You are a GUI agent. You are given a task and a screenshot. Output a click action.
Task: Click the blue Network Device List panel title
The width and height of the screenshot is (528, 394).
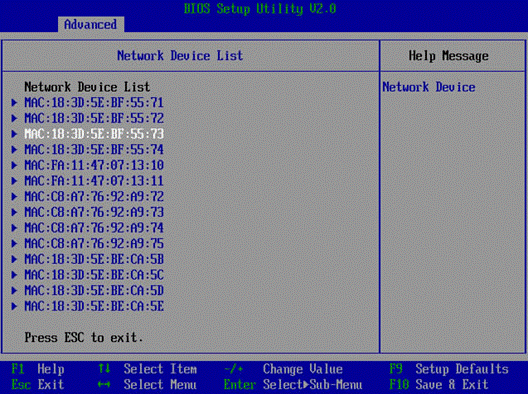pyautogui.click(x=180, y=56)
